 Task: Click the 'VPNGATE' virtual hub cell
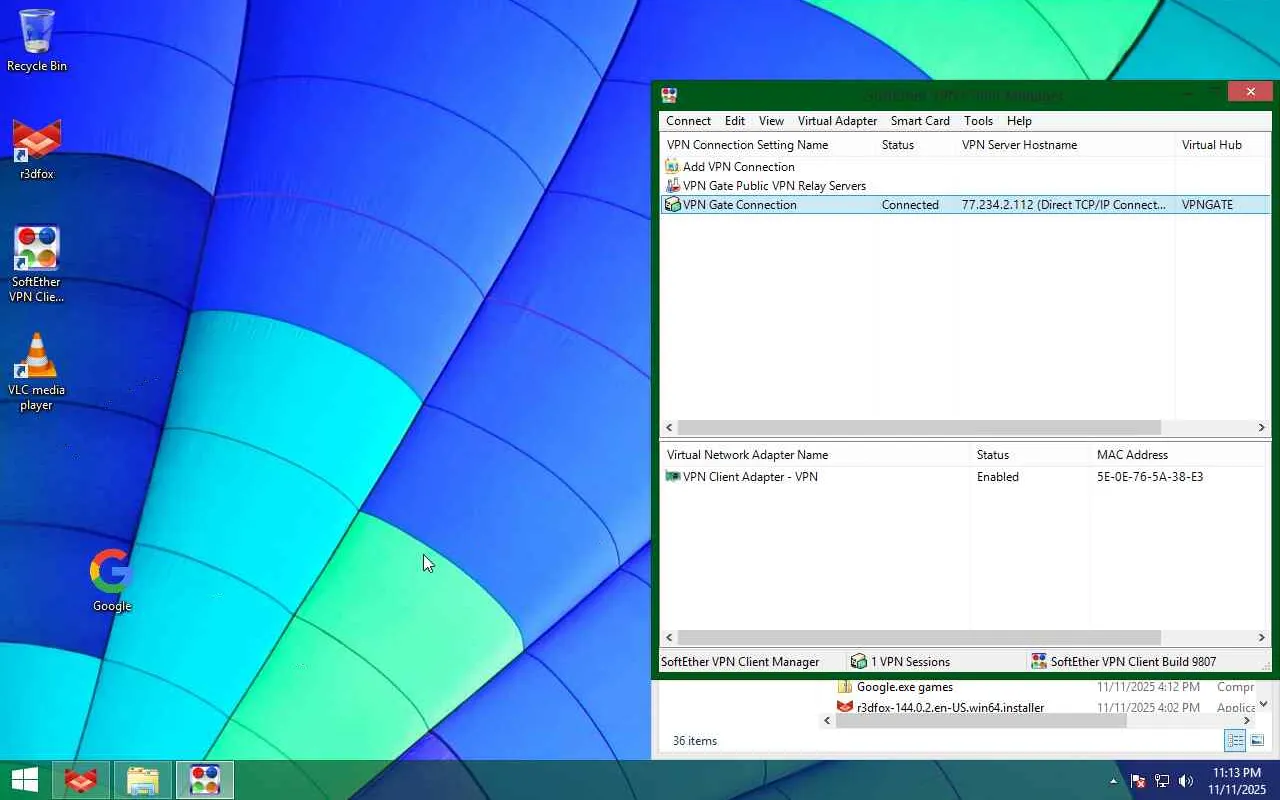1207,205
